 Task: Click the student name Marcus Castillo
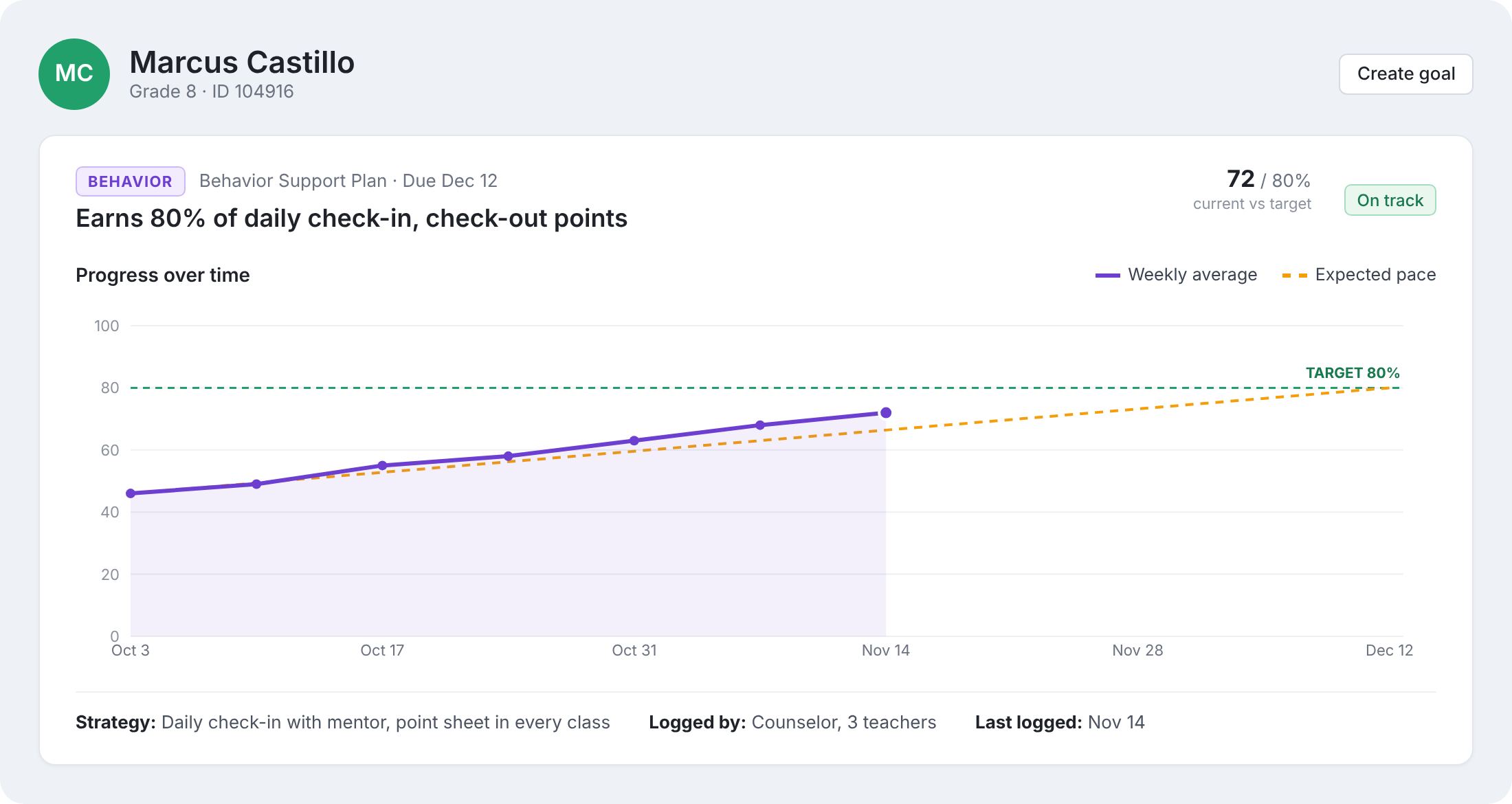tap(242, 63)
